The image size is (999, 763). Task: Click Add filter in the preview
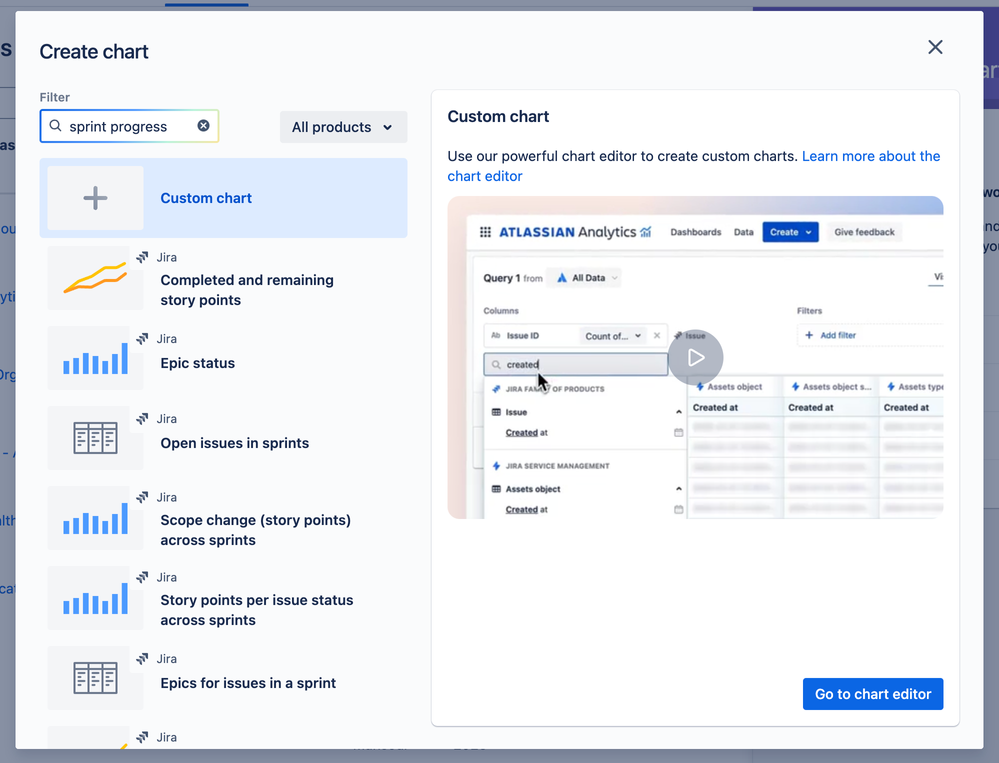[831, 335]
